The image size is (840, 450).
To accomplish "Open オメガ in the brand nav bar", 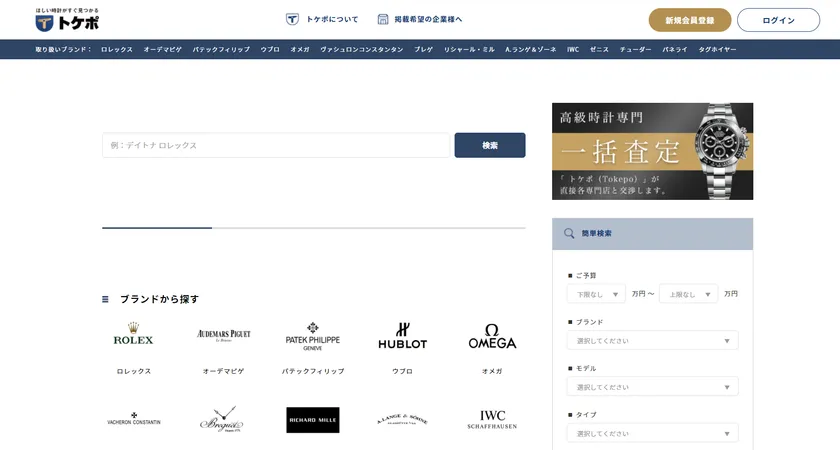I will [300, 49].
